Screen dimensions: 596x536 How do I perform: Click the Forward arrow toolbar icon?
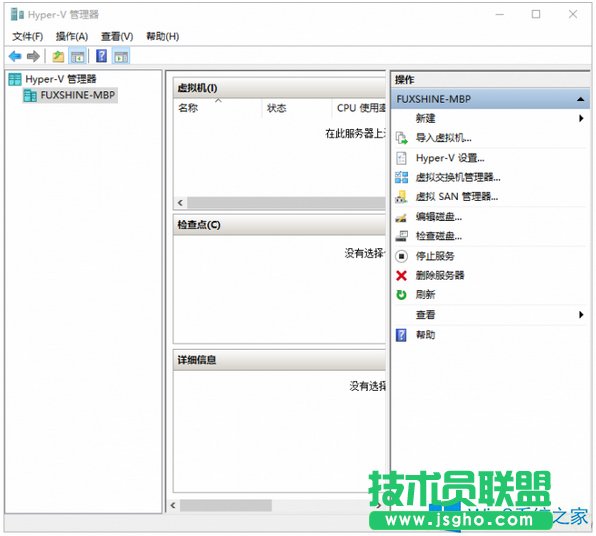[x=33, y=57]
